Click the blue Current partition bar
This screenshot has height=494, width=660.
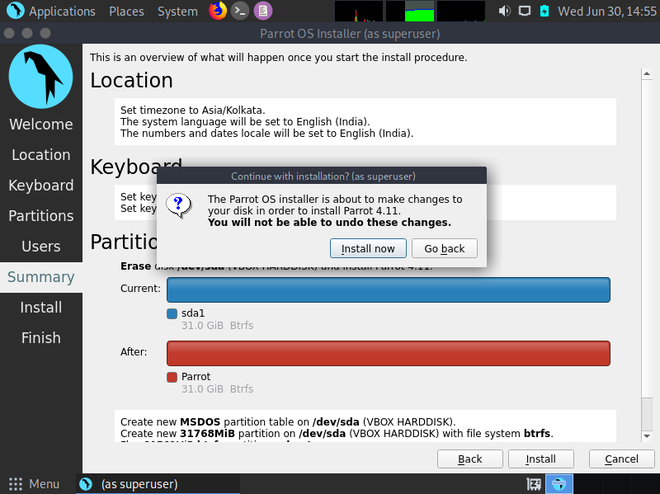[388, 289]
